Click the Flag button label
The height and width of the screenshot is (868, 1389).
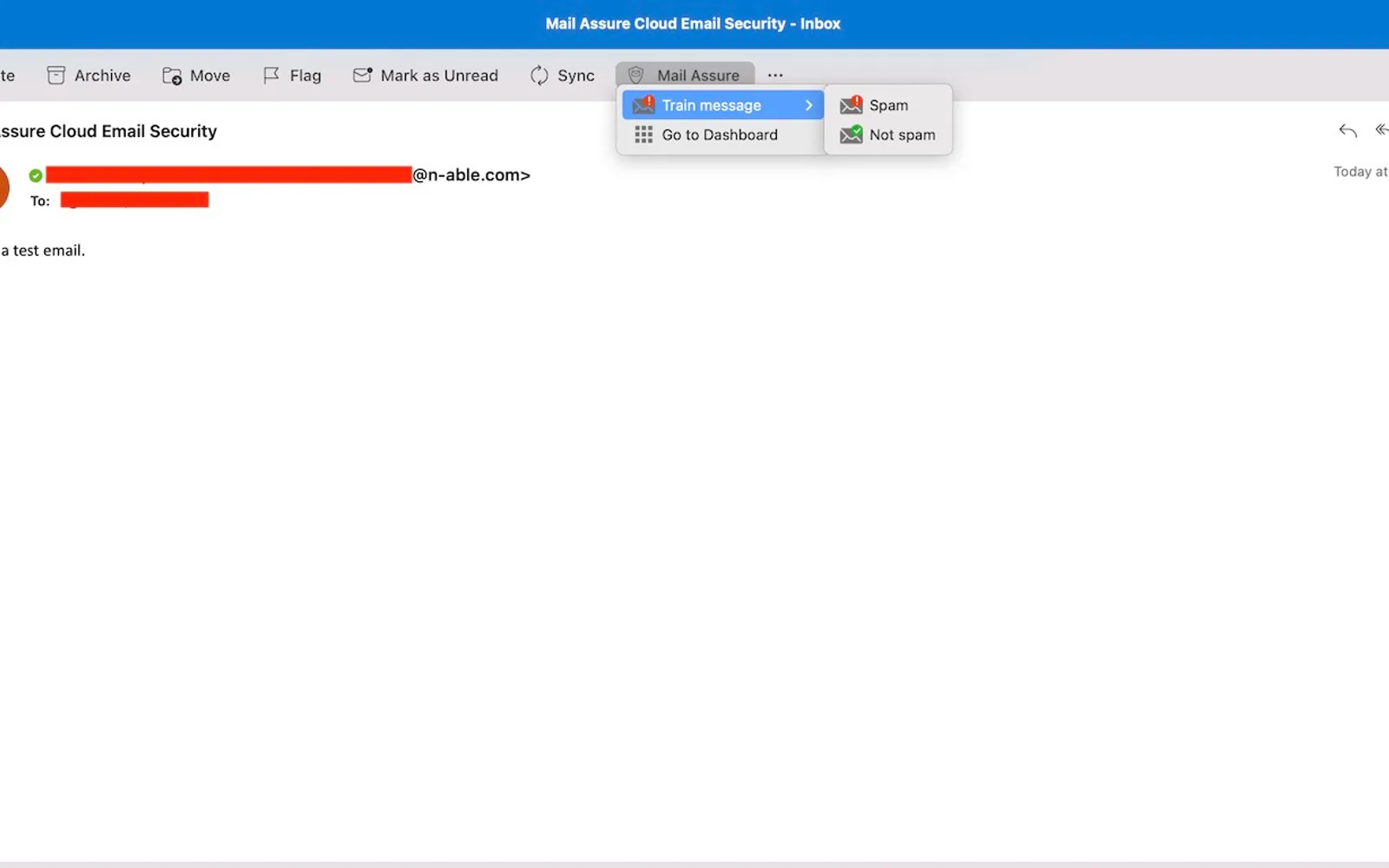306,76
